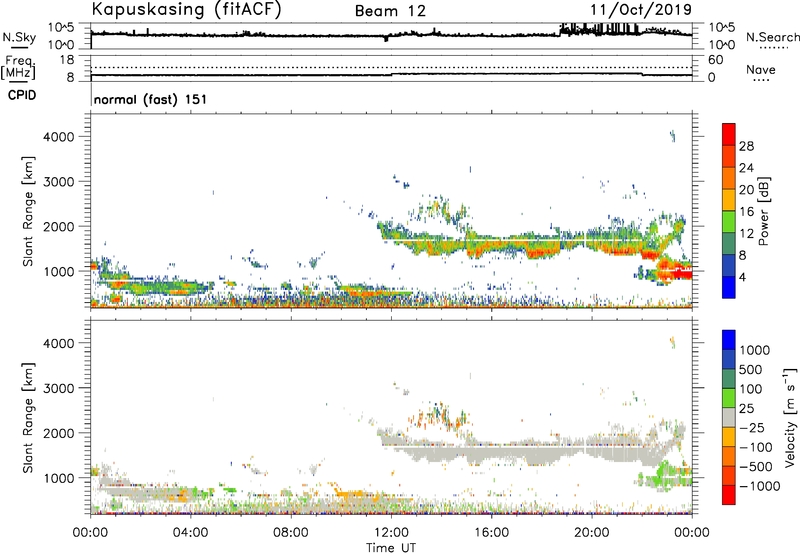Click the light green 12–16 dB Power colorbar segment

(729, 222)
